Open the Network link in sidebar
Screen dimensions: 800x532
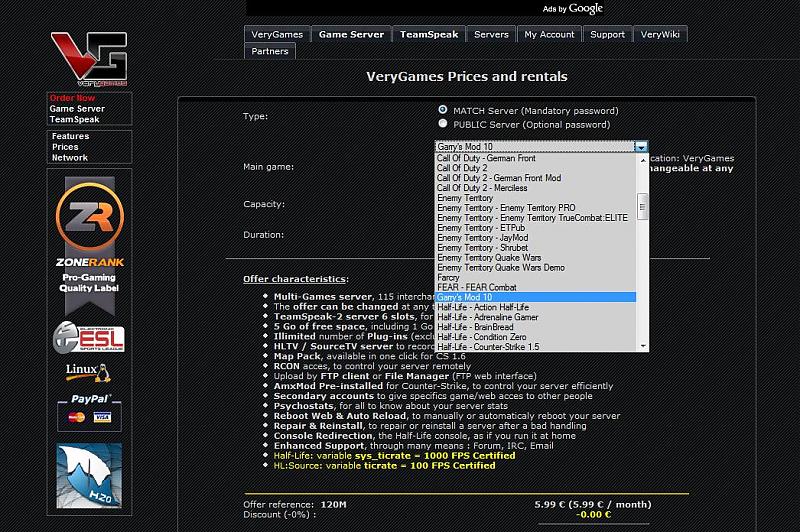click(x=70, y=158)
